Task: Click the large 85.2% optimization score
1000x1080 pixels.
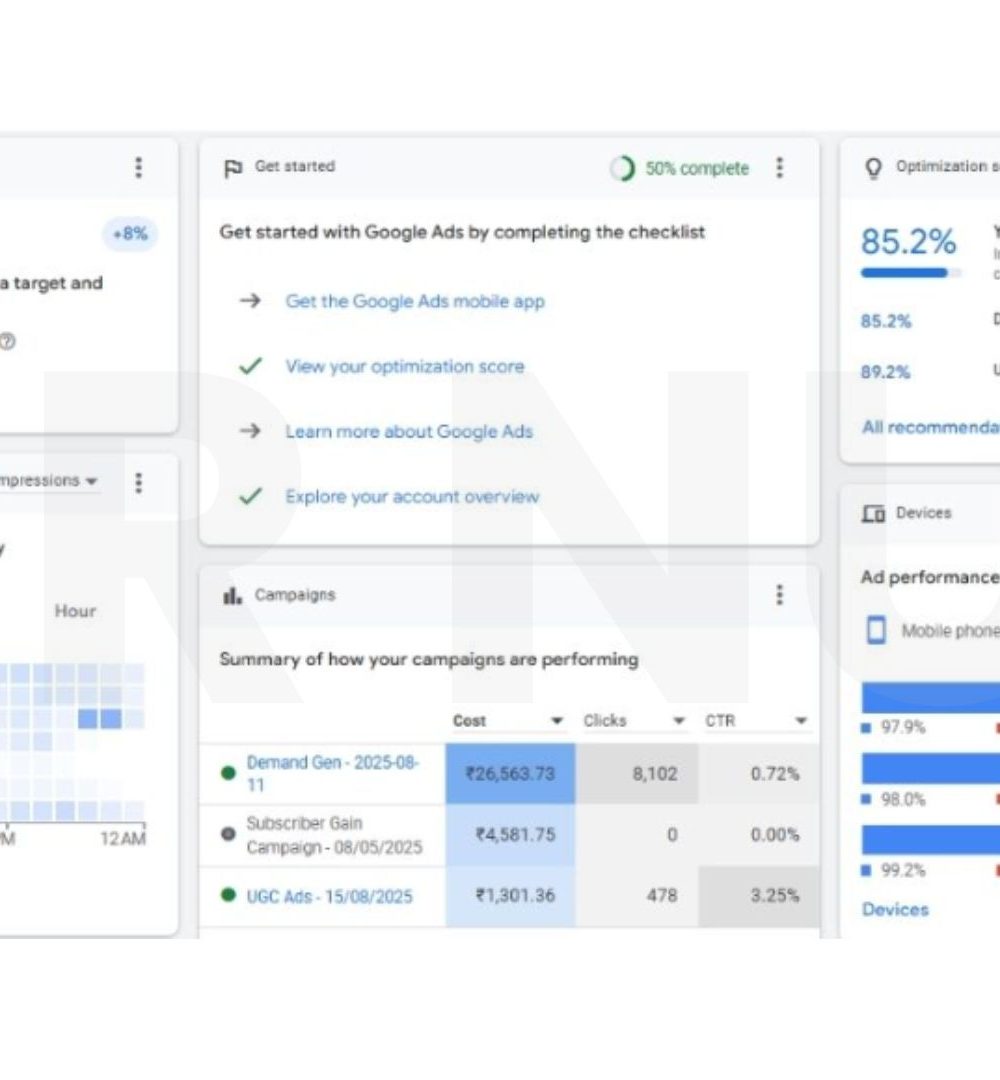Action: point(908,242)
